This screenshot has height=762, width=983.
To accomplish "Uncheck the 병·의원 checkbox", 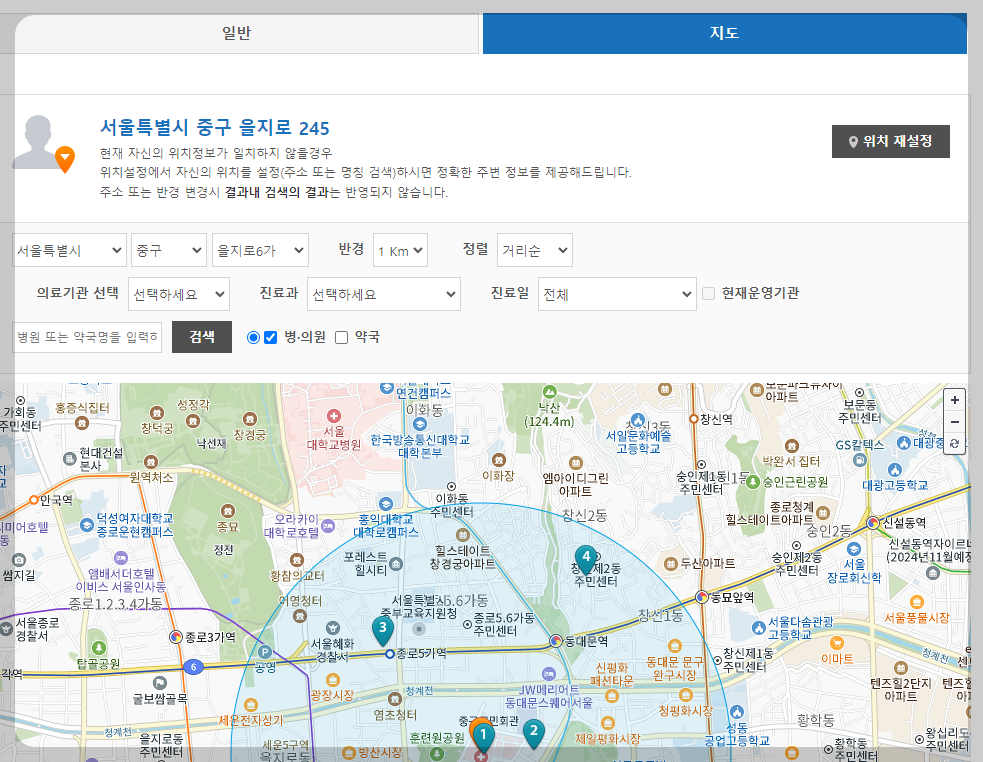I will 271,337.
